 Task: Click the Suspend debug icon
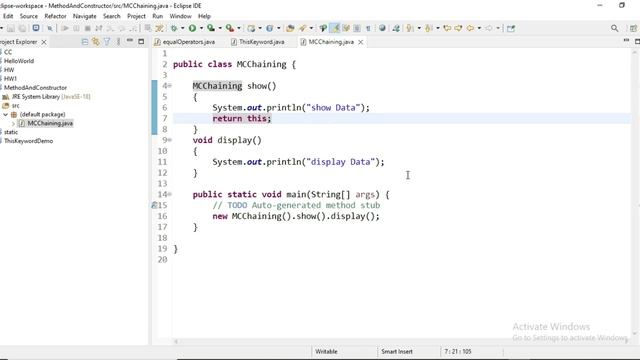pyautogui.click(x=76, y=28)
